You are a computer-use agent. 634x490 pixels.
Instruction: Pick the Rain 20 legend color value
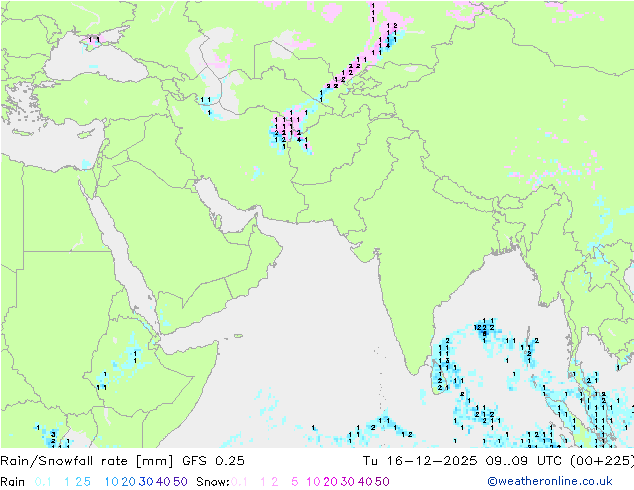(129, 482)
